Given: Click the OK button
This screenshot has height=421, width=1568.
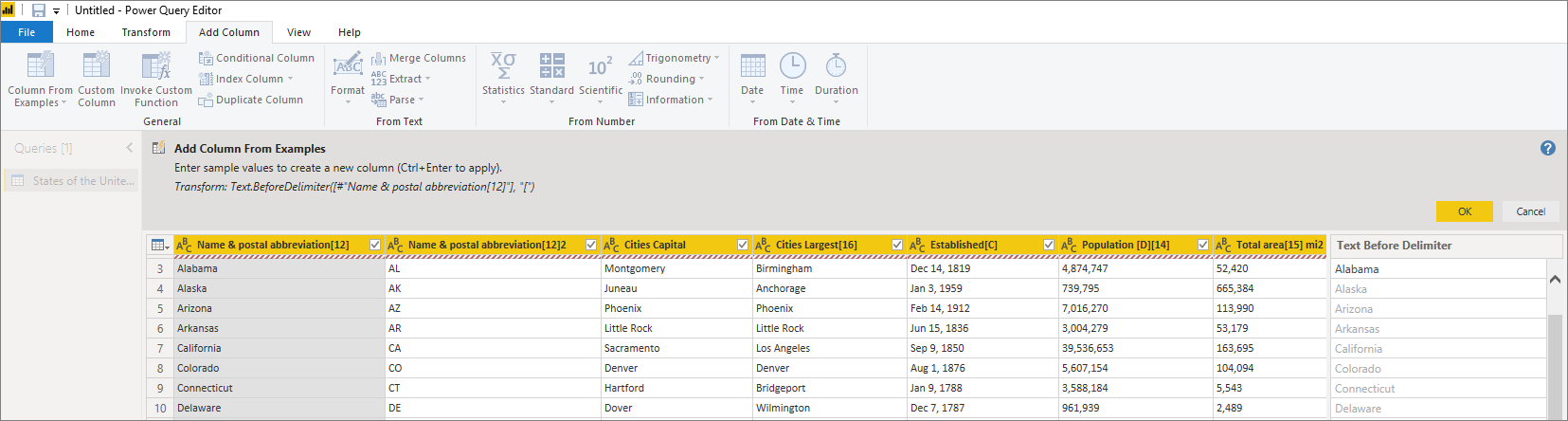Looking at the screenshot, I should 1465,211.
